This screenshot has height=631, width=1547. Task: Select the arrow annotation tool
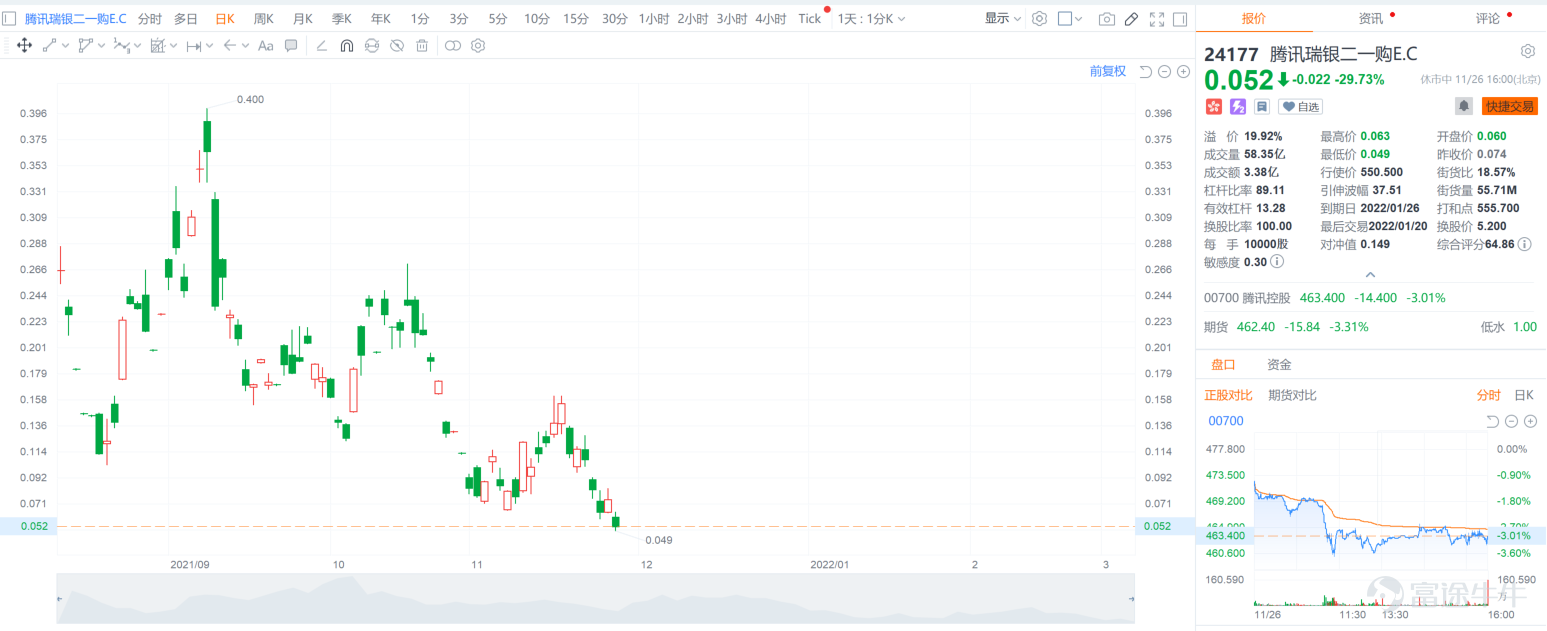click(230, 45)
